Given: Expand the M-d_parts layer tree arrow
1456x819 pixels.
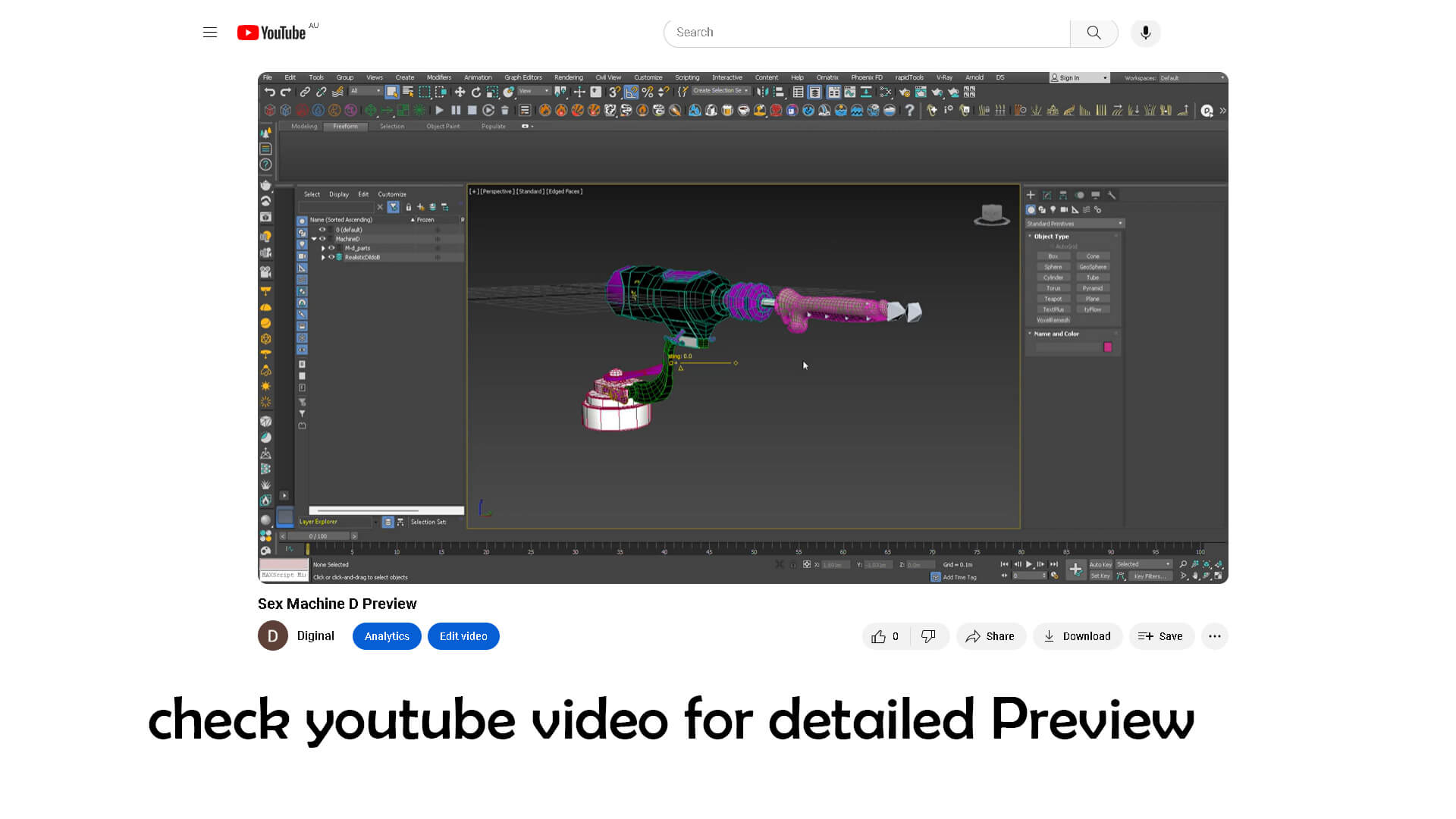Looking at the screenshot, I should (x=323, y=248).
